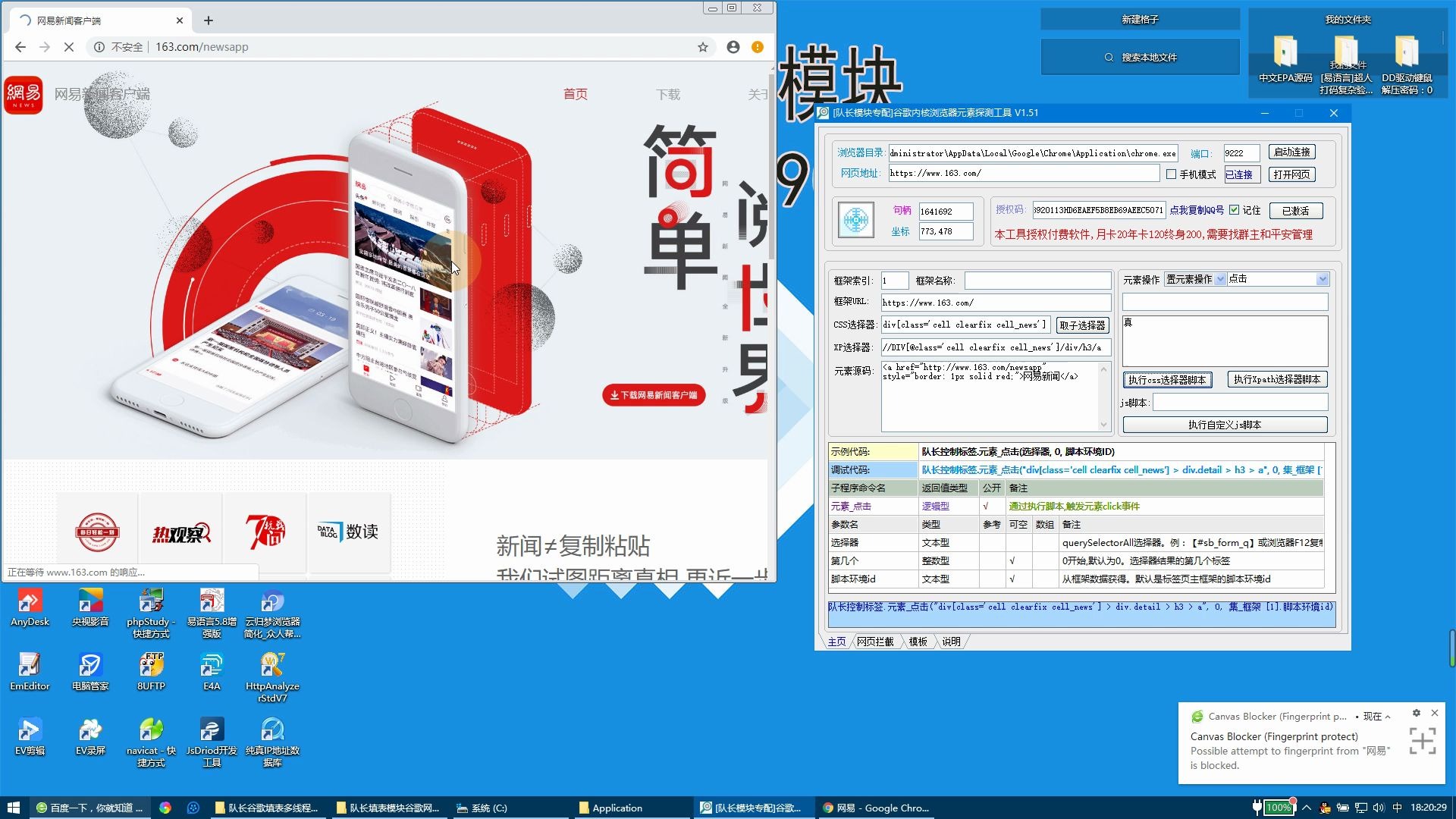
Task: Switch to the 主页 tab
Action: (836, 642)
